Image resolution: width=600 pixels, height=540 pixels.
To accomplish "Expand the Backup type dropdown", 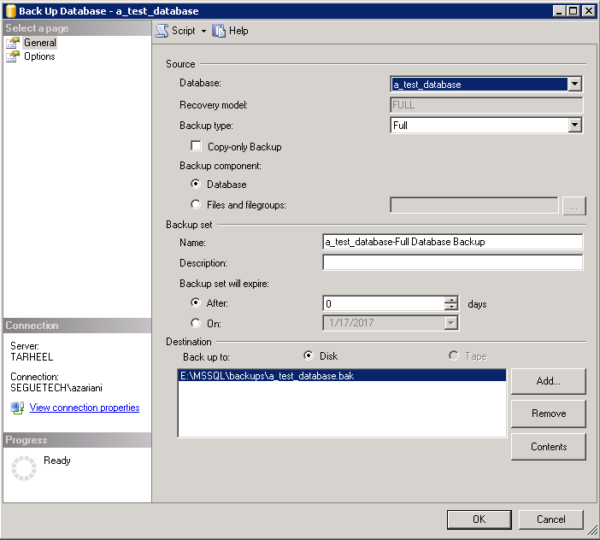I will (574, 126).
